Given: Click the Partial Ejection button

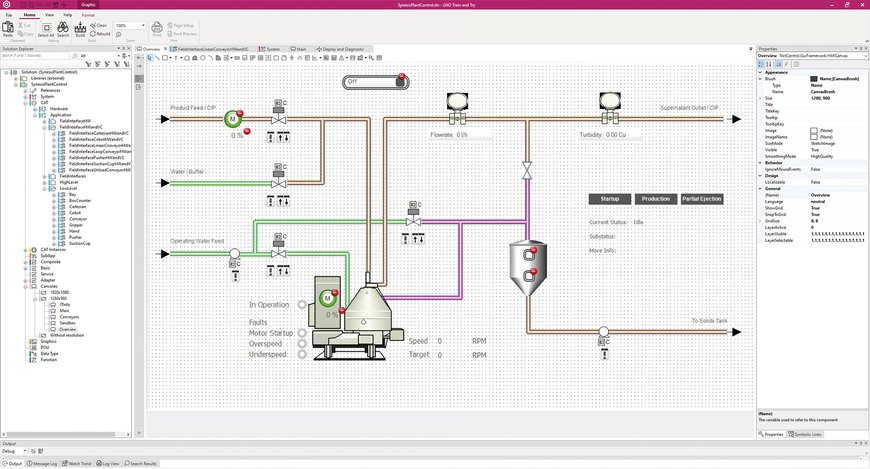Looking at the screenshot, I should click(702, 199).
